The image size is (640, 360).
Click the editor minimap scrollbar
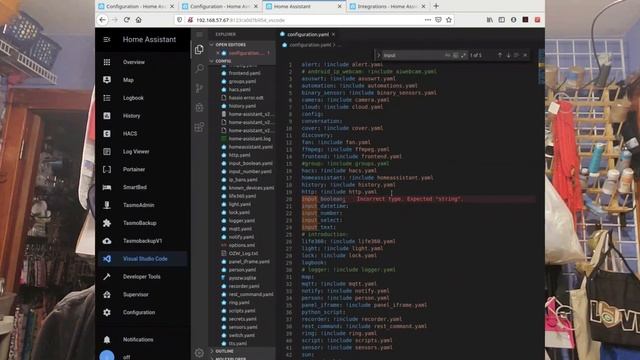(x=541, y=67)
